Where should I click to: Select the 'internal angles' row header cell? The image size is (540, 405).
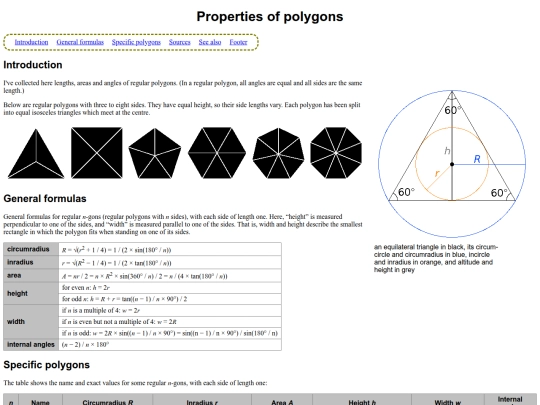[x=31, y=345]
